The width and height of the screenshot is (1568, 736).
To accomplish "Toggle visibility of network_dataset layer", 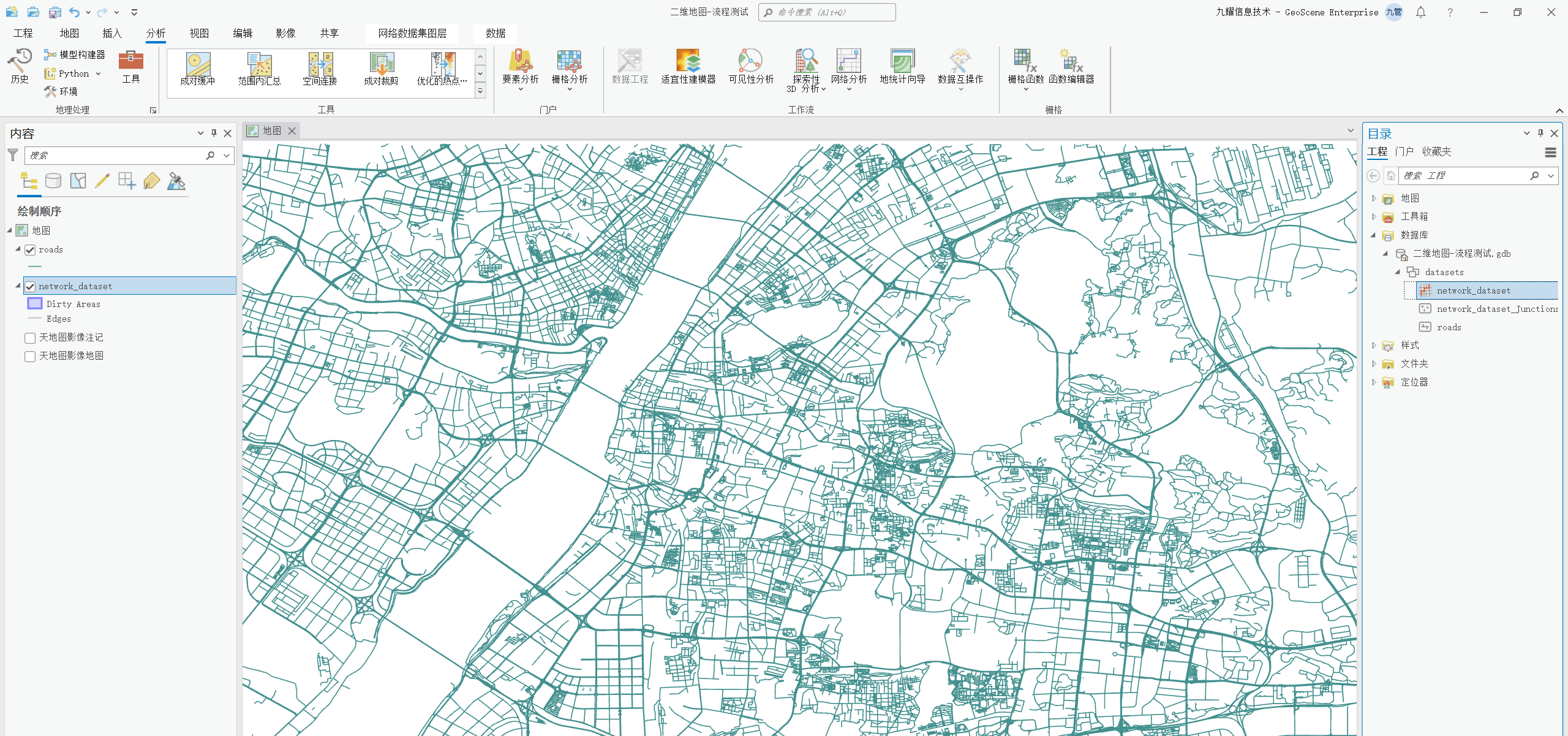I will coord(30,287).
